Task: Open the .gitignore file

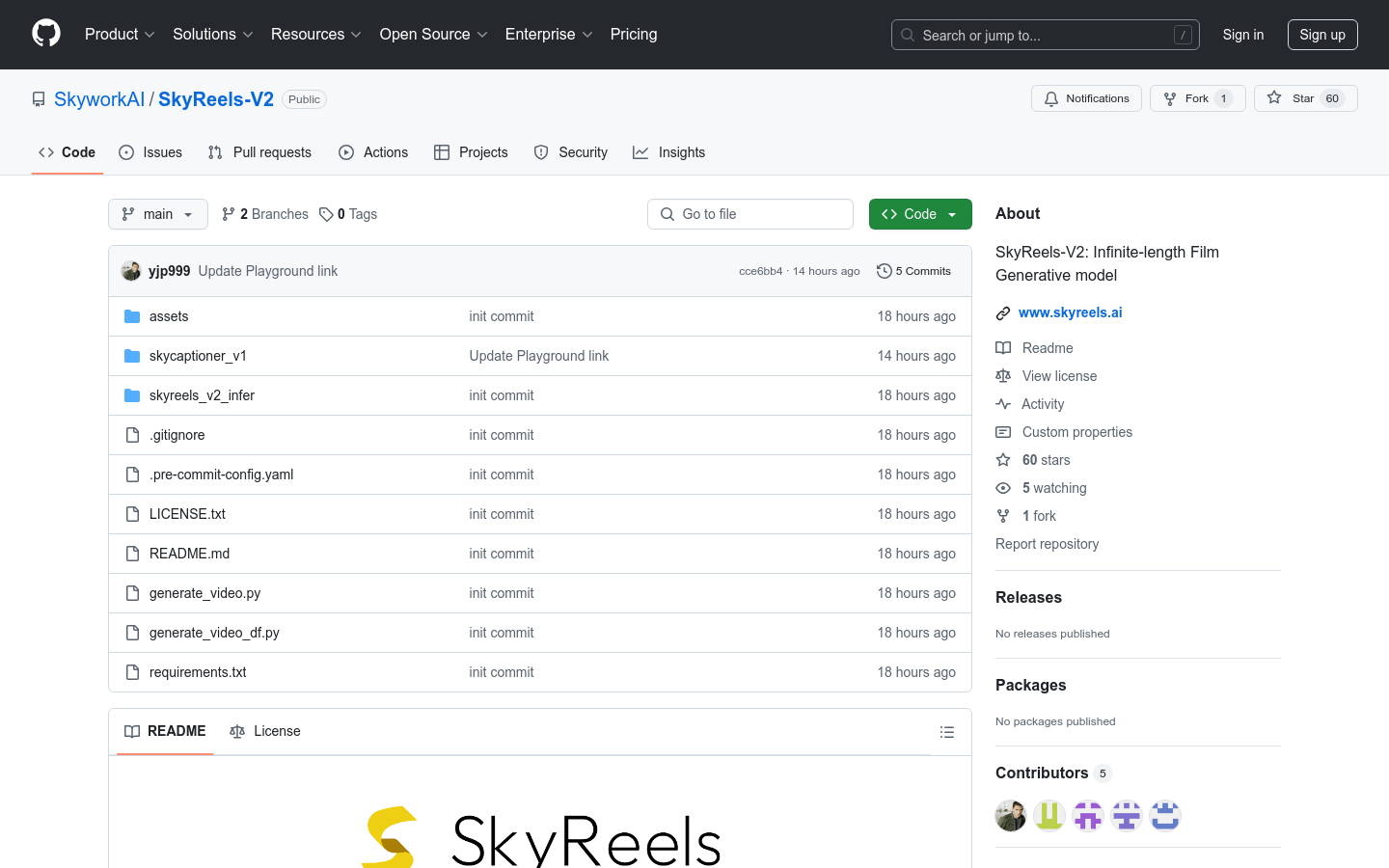Action: pyautogui.click(x=177, y=435)
